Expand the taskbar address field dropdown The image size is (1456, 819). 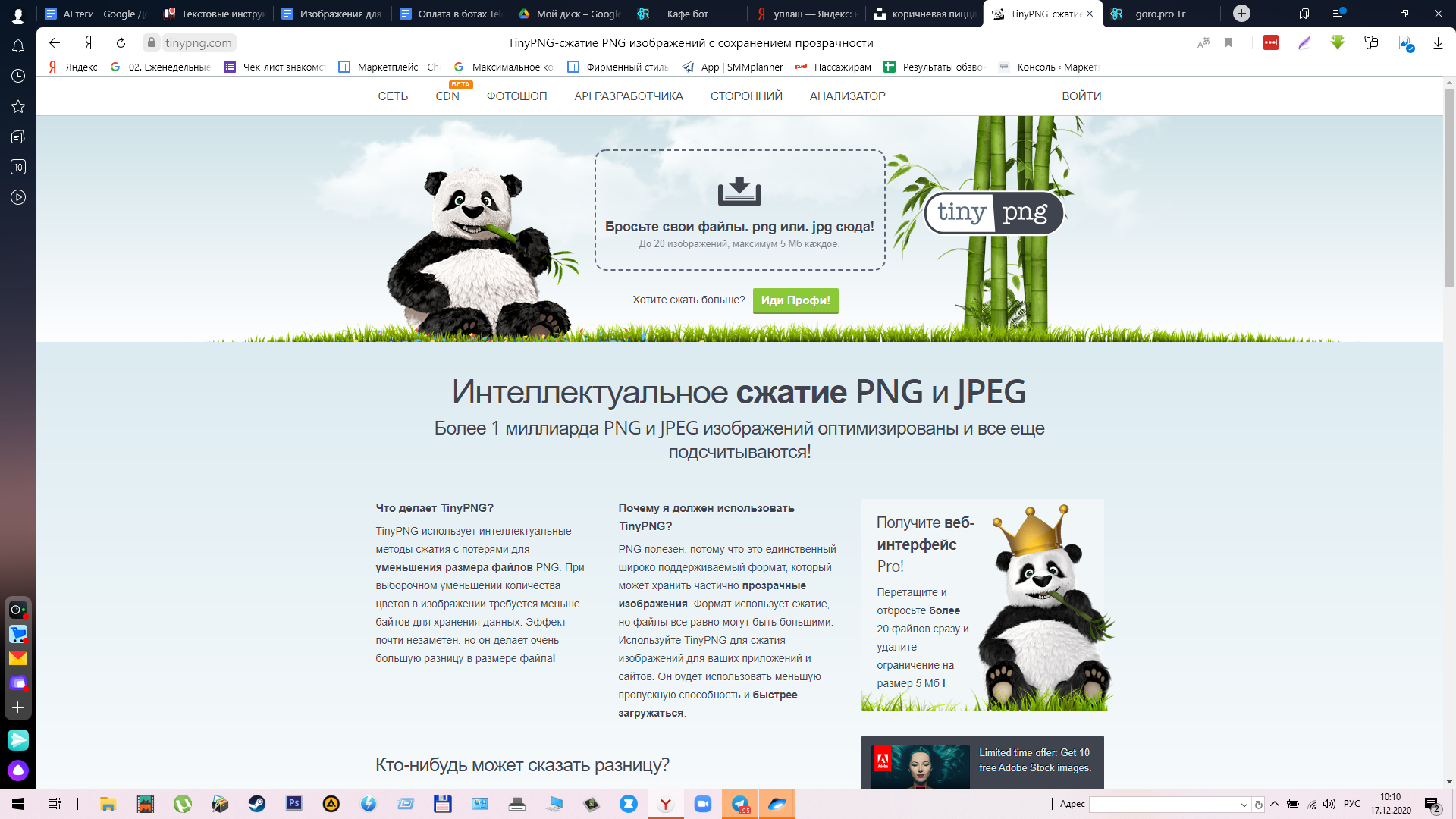(1244, 805)
